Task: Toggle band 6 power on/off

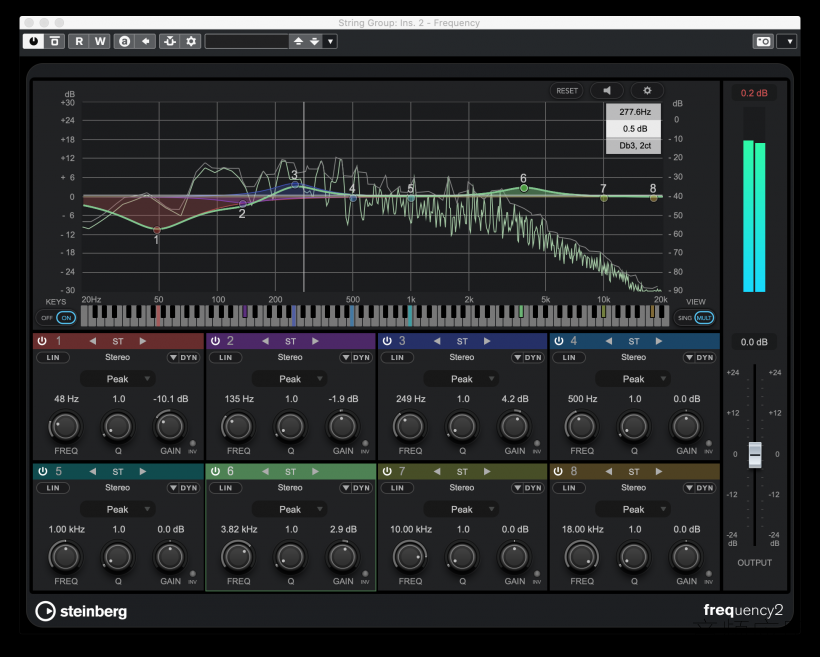Action: [215, 471]
